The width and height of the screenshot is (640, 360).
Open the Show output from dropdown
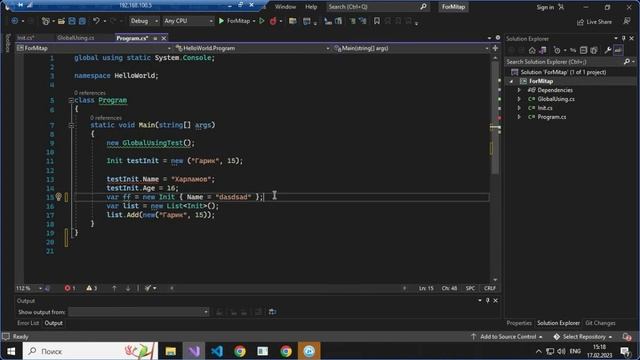139,312
